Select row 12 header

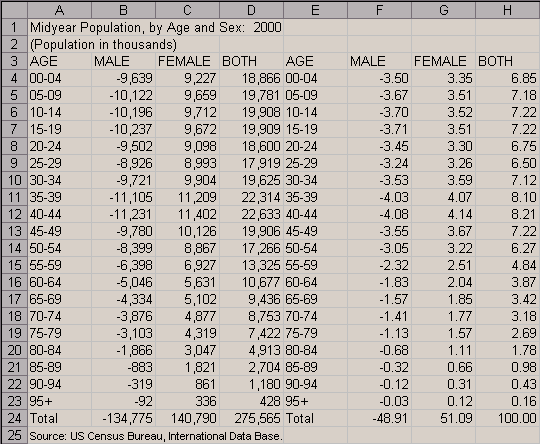coord(14,214)
